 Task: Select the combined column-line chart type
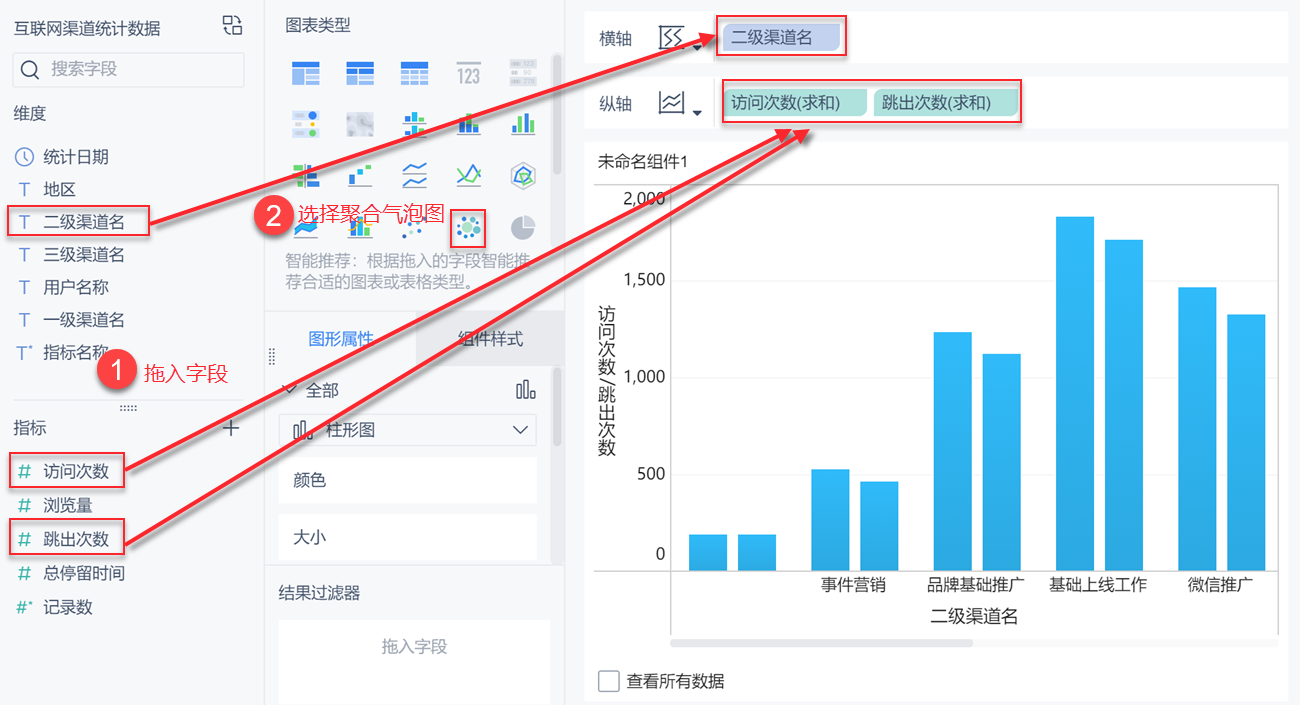360,229
